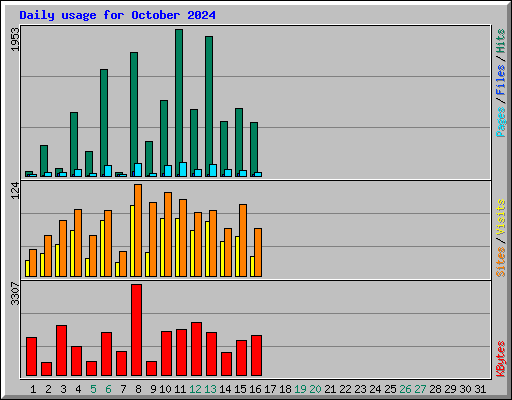The image size is (512, 400).
Task: Click the cyan Pages bar for day 11
Action: click(x=183, y=169)
